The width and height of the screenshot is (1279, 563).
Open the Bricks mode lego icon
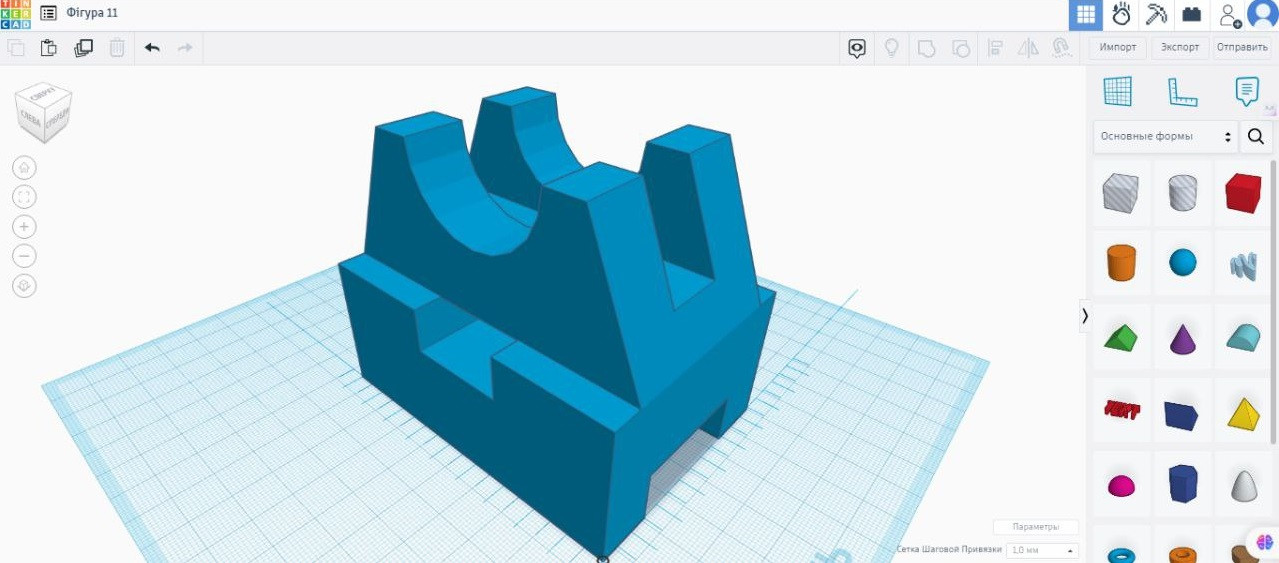click(1191, 15)
